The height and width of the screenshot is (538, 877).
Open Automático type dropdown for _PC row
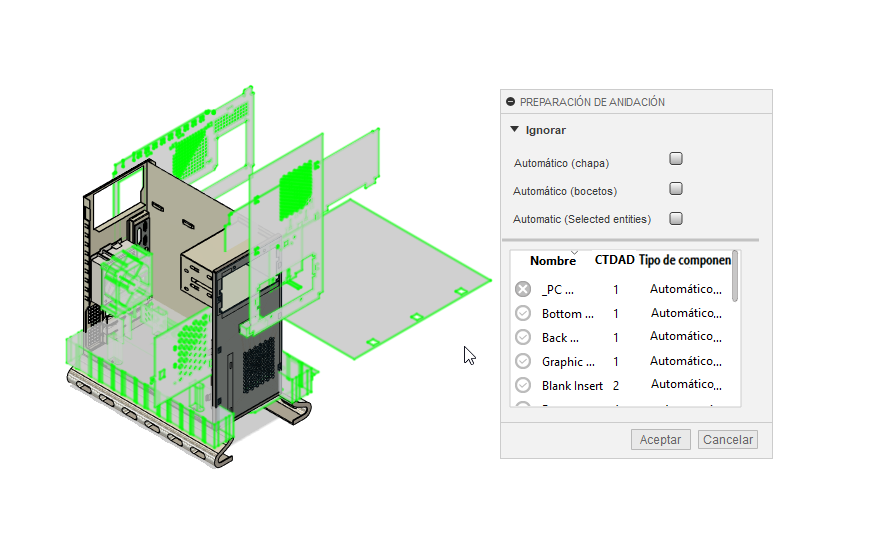pyautogui.click(x=686, y=289)
